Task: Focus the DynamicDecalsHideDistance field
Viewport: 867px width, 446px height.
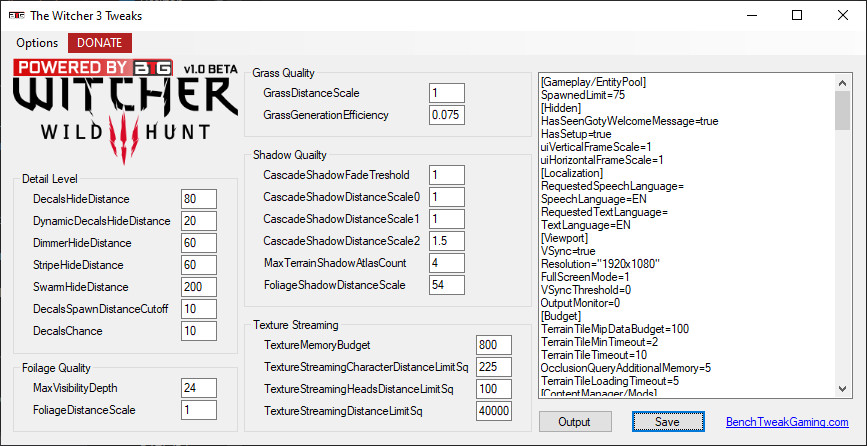Action: [199, 221]
